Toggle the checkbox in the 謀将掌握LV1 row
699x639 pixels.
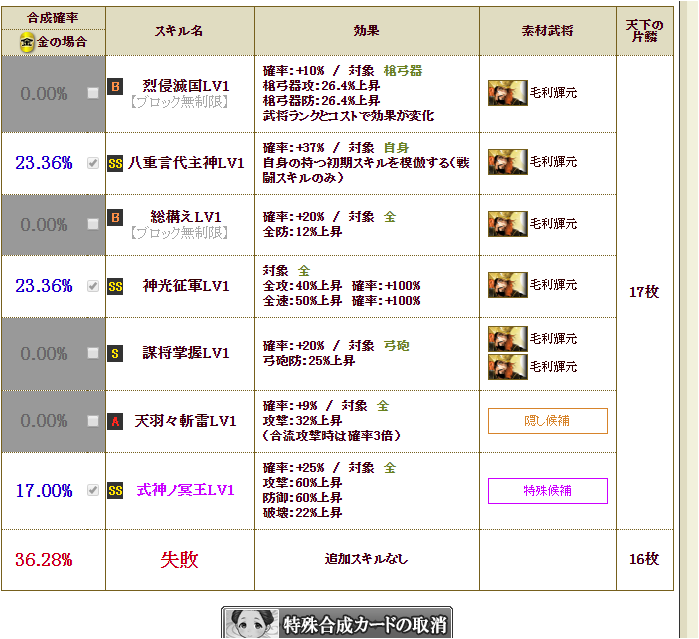(x=93, y=353)
